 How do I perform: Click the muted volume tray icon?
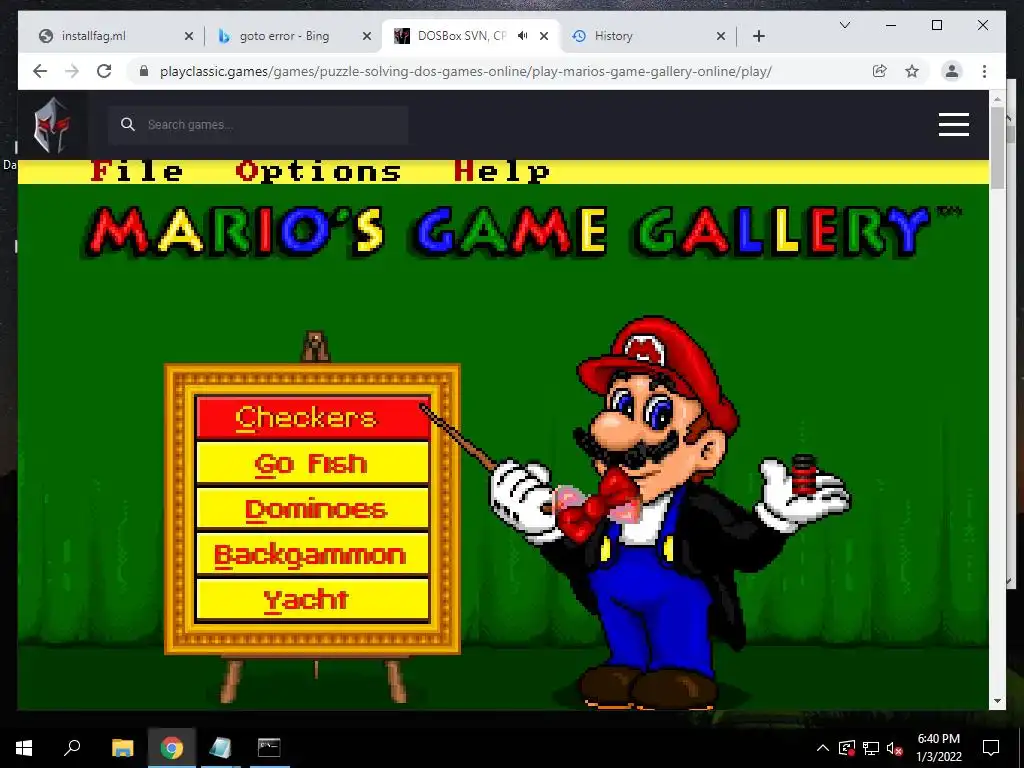click(895, 748)
